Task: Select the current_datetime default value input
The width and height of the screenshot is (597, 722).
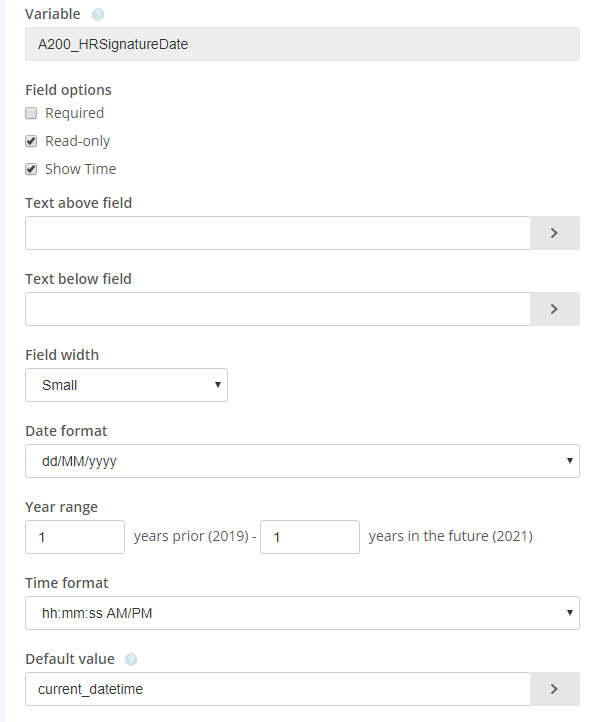Action: (x=278, y=689)
